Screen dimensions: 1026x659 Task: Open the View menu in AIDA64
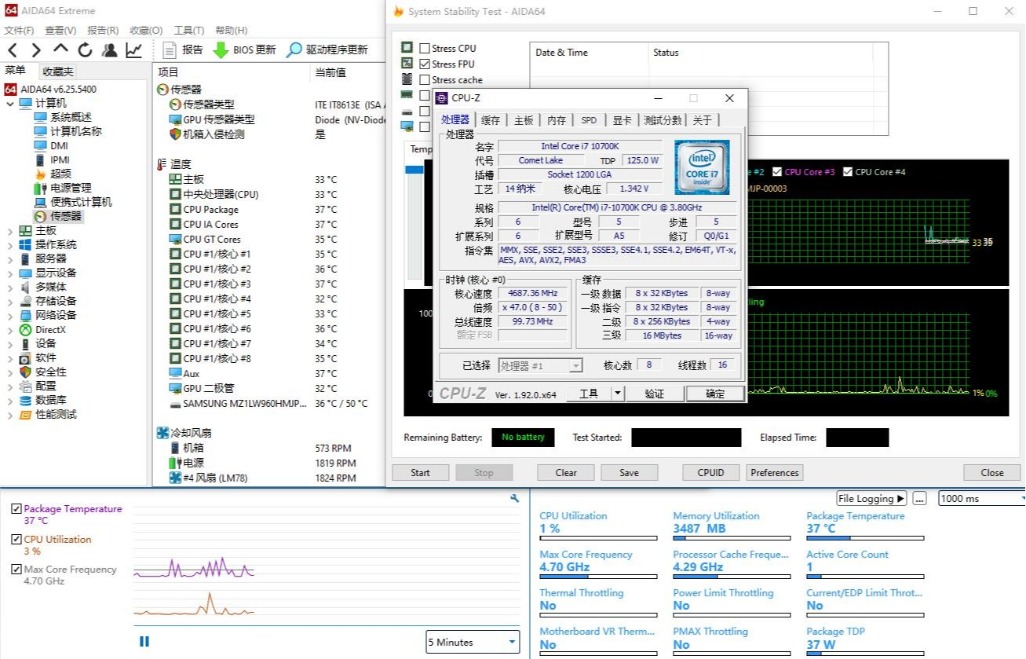(60, 30)
